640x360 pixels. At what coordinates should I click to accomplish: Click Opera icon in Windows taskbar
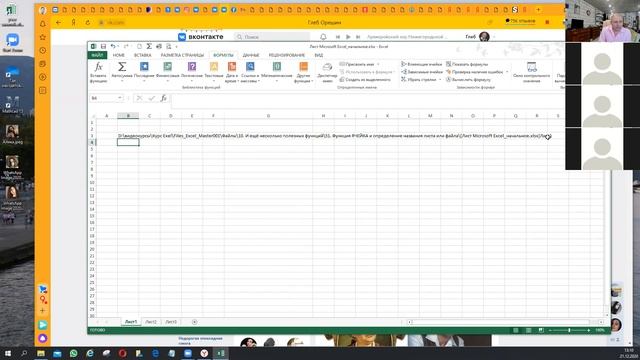(122, 353)
